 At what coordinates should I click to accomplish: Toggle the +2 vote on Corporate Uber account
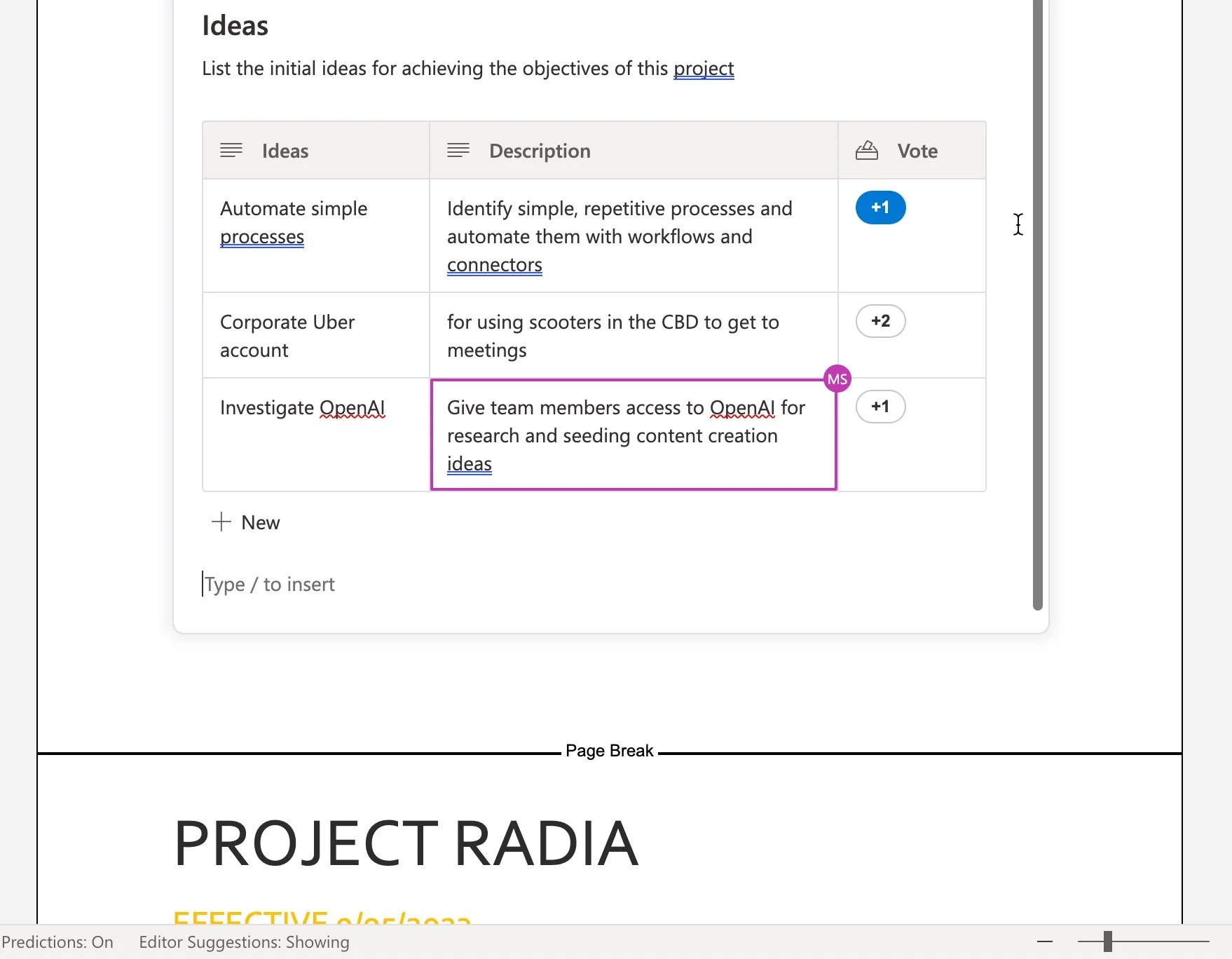[x=879, y=321]
